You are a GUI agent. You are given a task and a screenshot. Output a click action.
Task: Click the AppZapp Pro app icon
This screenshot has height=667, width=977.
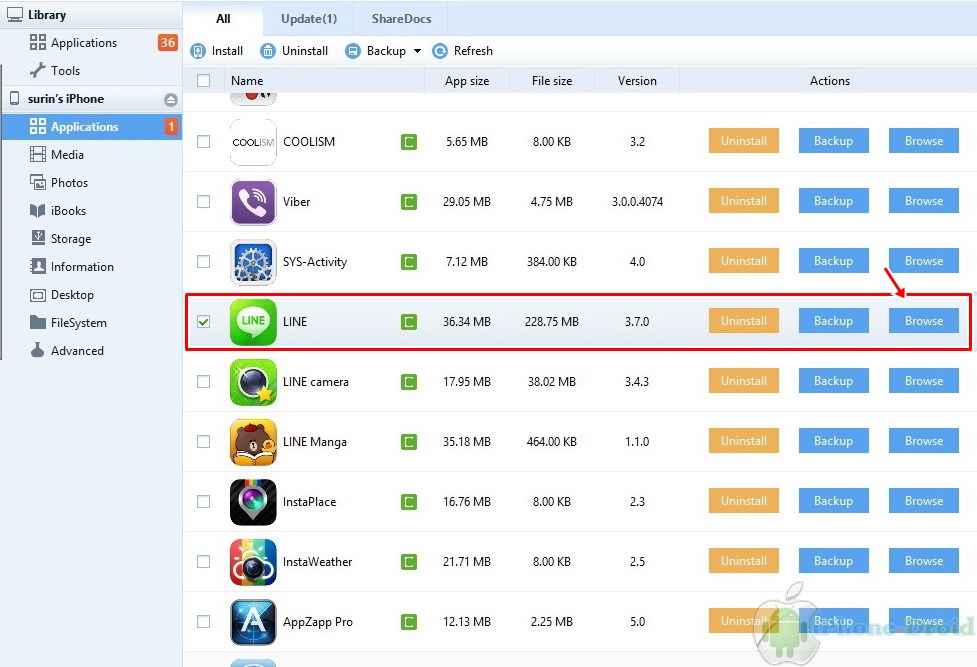tap(253, 621)
